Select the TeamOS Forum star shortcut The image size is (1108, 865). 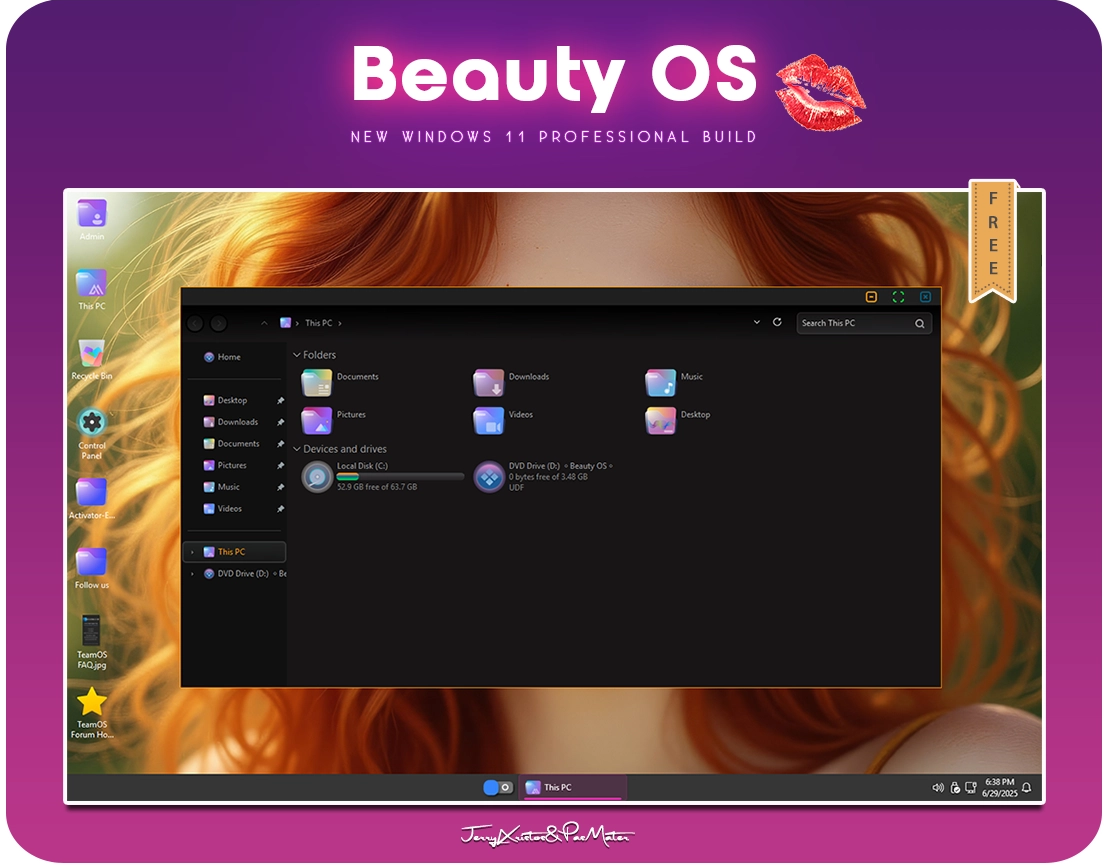coord(92,712)
